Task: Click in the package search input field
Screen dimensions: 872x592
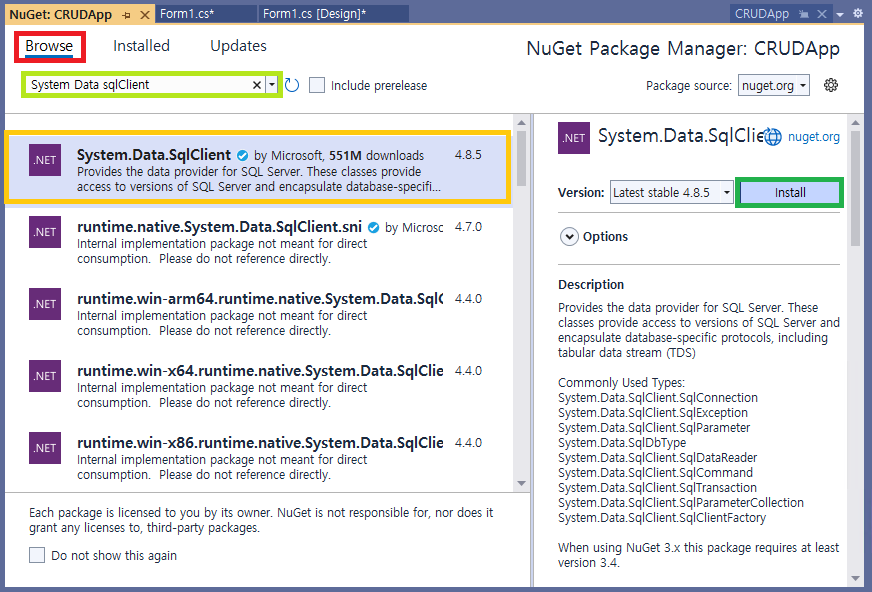Action: click(x=139, y=85)
